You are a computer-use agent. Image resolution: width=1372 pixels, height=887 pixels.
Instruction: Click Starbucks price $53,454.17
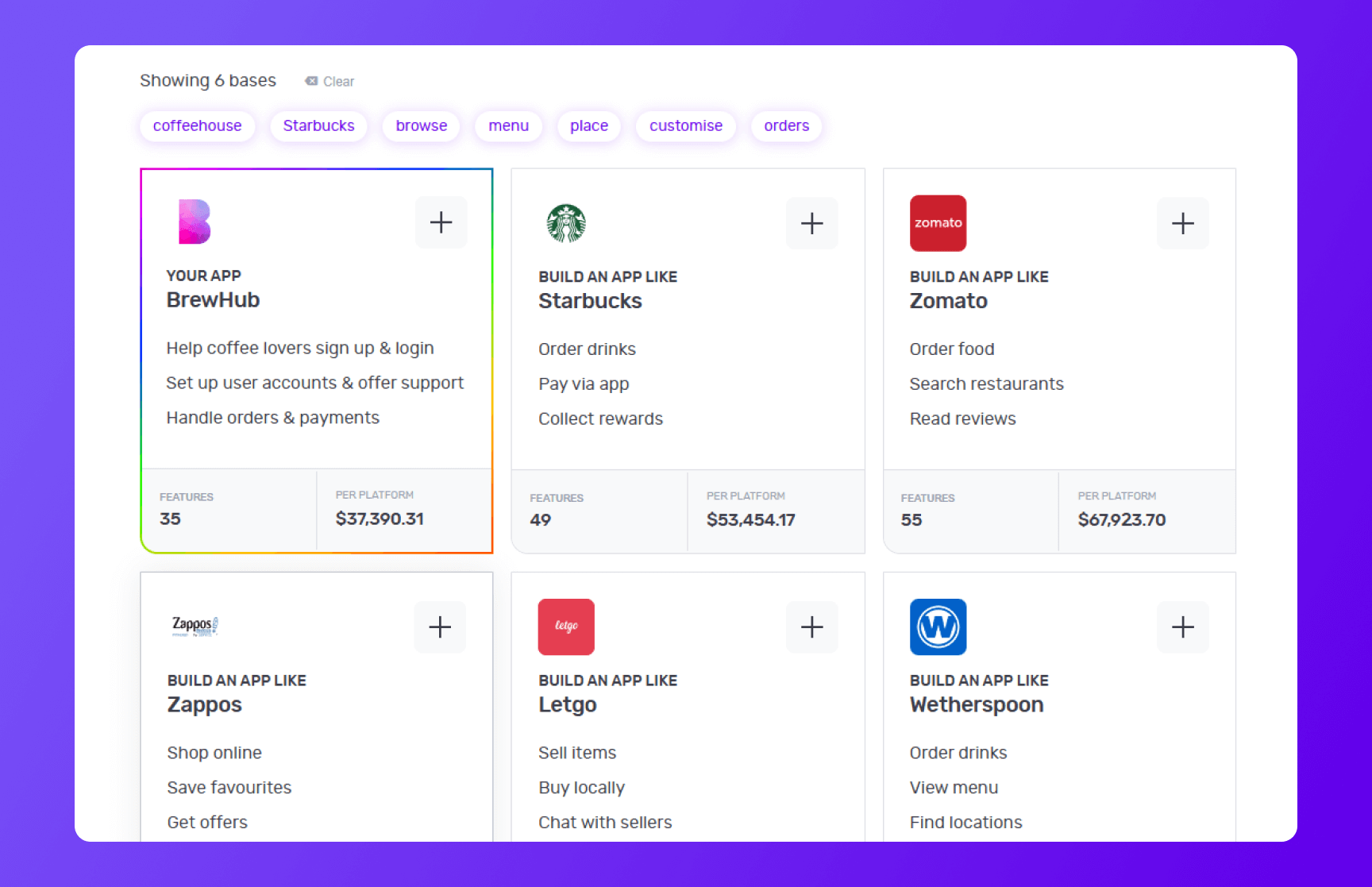(x=750, y=520)
